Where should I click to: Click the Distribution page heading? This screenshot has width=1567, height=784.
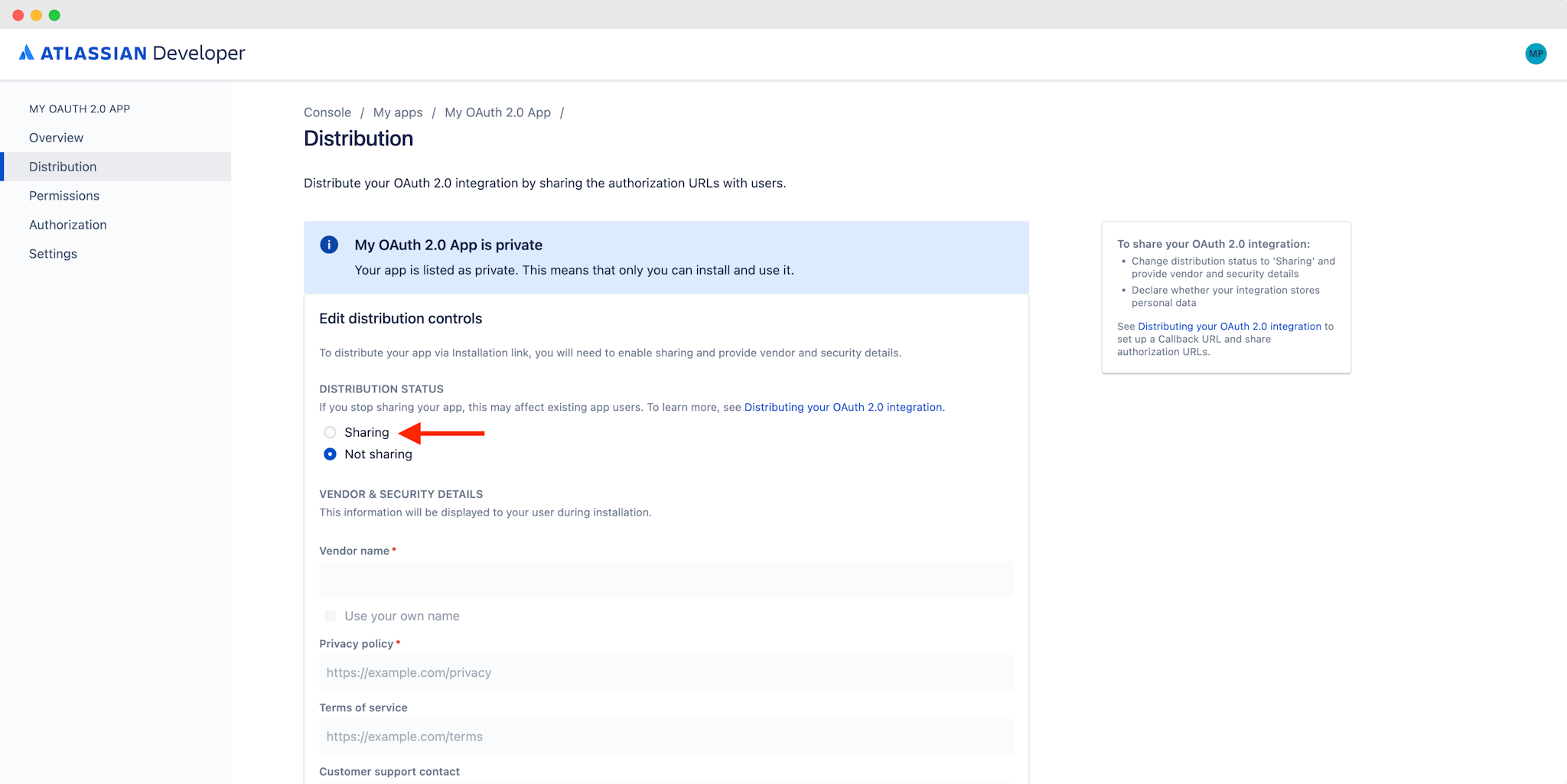coord(358,138)
